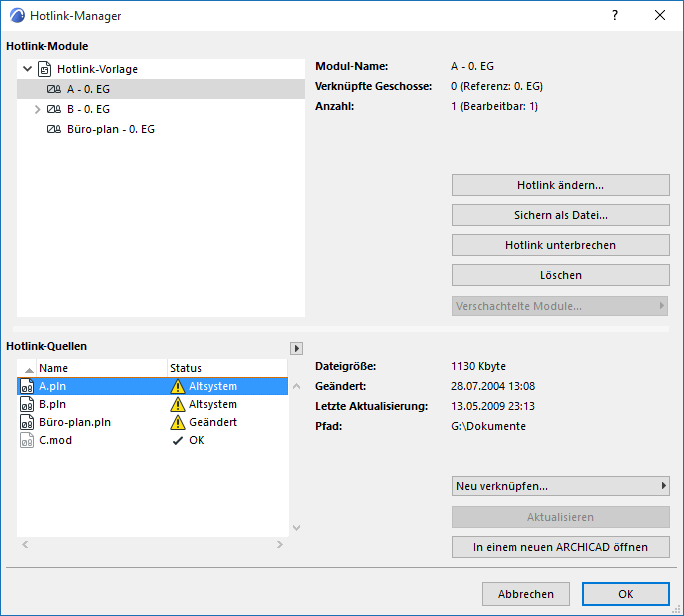Click the module icon beside A - 0. EG

point(54,89)
